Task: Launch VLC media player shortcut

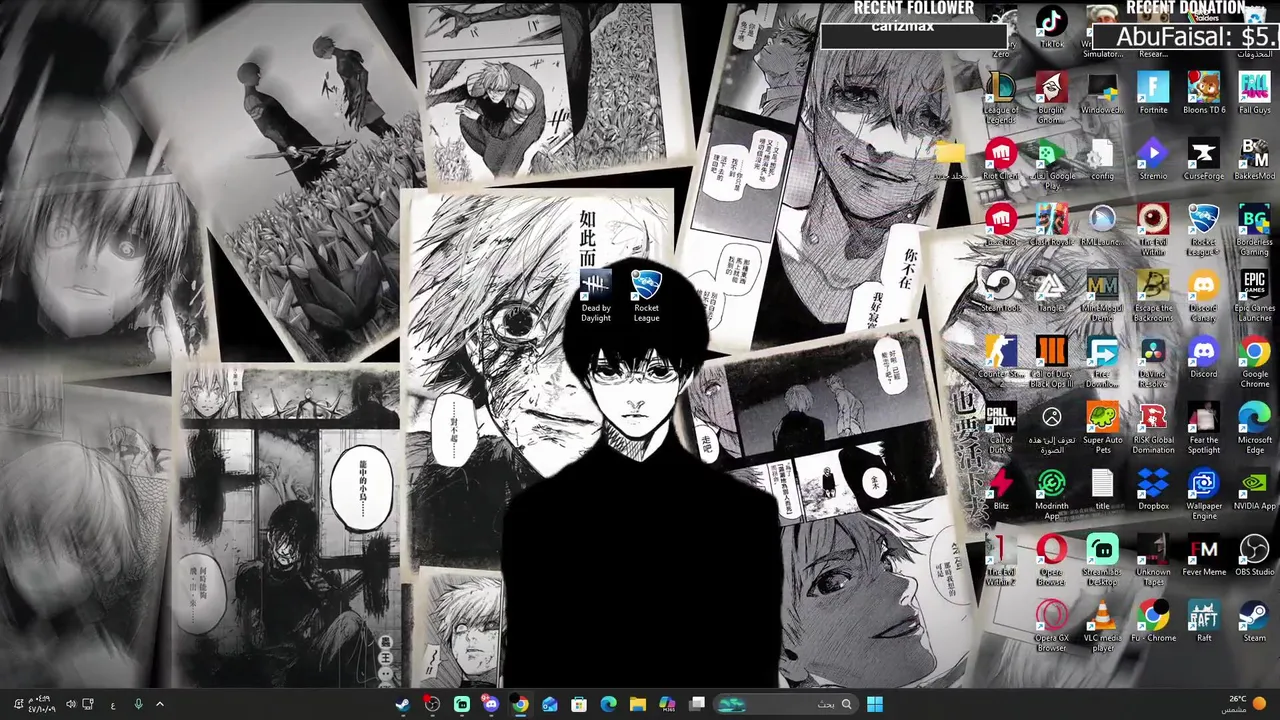Action: click(1102, 626)
